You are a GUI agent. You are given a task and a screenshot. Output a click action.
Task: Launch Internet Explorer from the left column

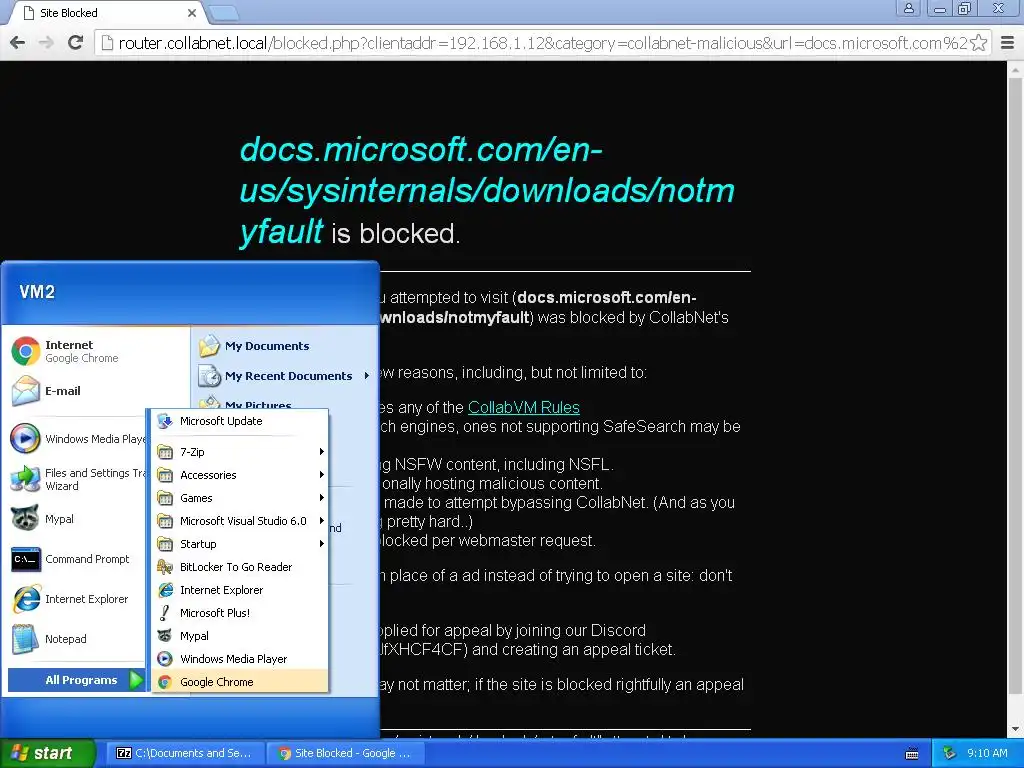pyautogui.click(x=77, y=599)
